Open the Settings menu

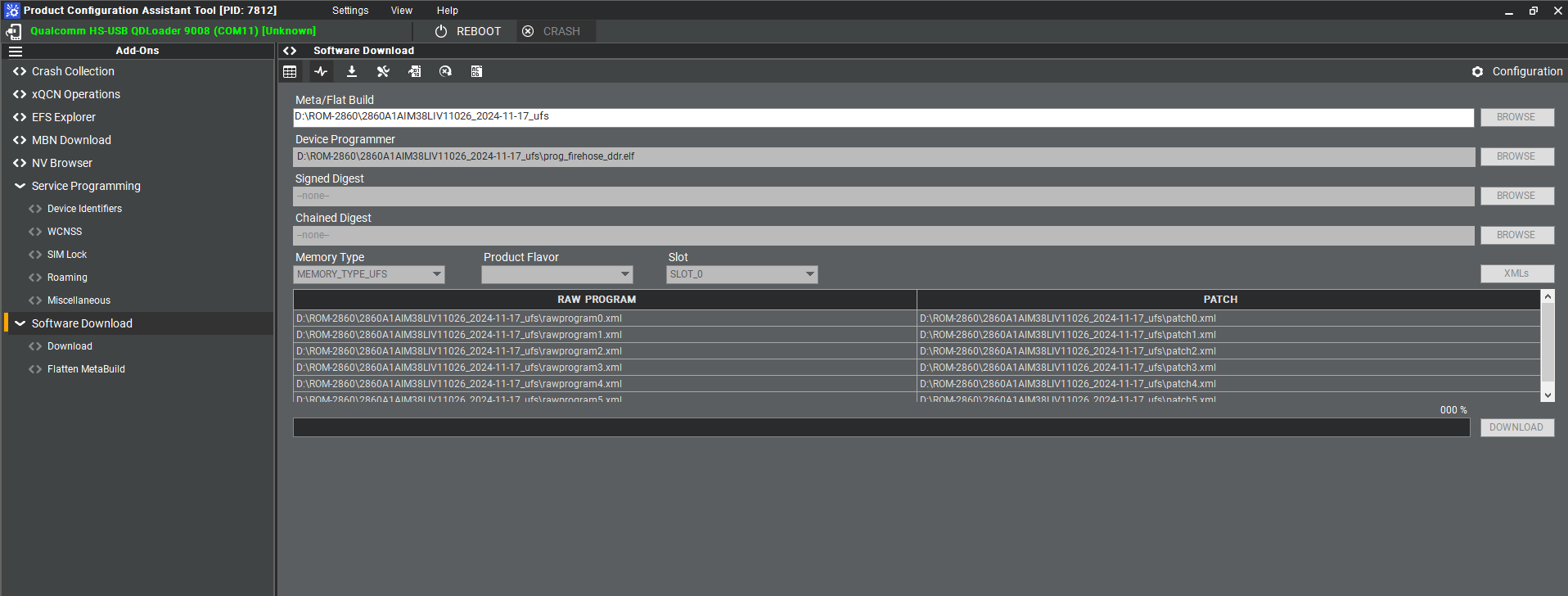click(x=350, y=11)
